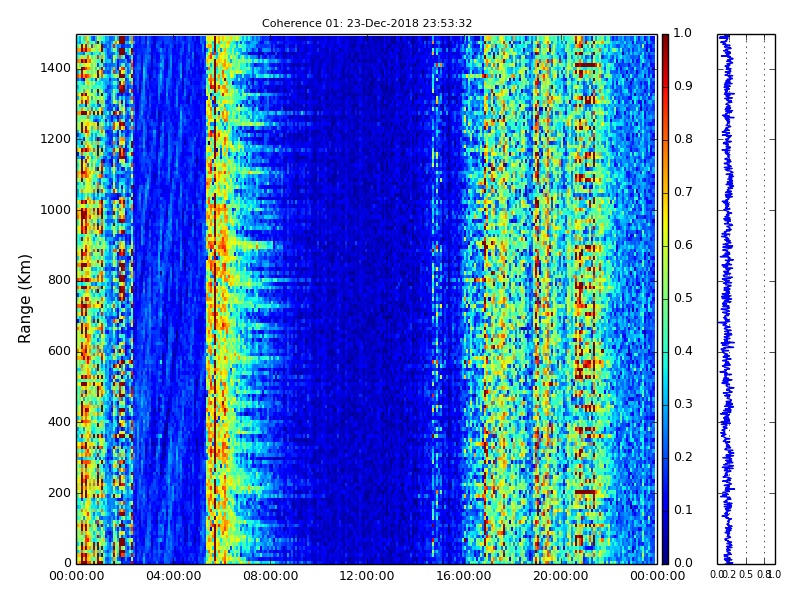Click the y-axis tick label '200'
800x600 pixels.
[x=60, y=493]
